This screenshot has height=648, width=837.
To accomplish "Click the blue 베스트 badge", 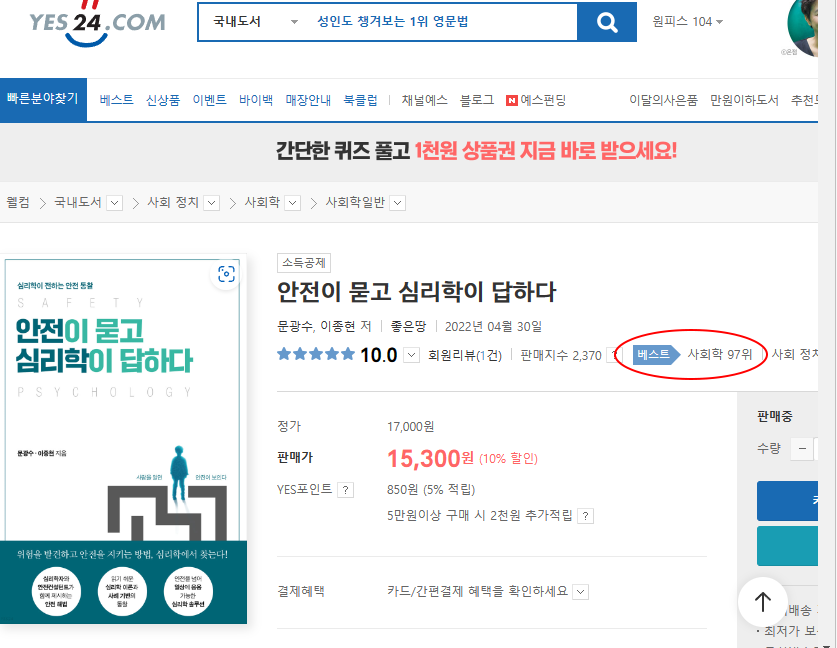I will point(656,354).
